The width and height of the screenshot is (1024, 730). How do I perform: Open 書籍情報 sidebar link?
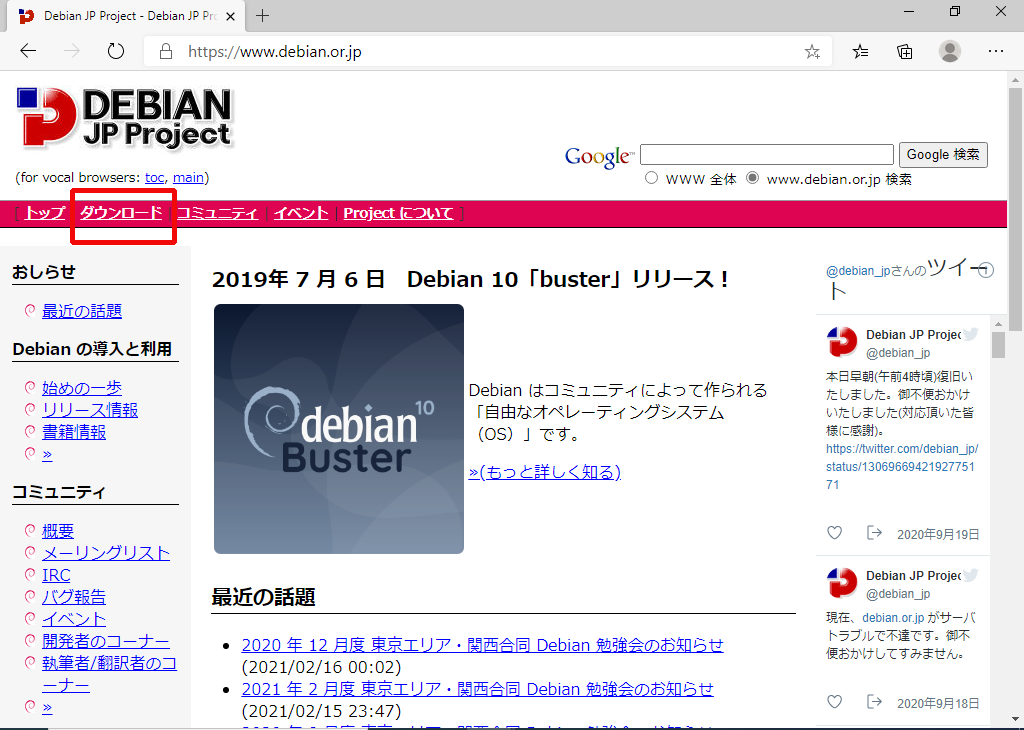(x=74, y=432)
